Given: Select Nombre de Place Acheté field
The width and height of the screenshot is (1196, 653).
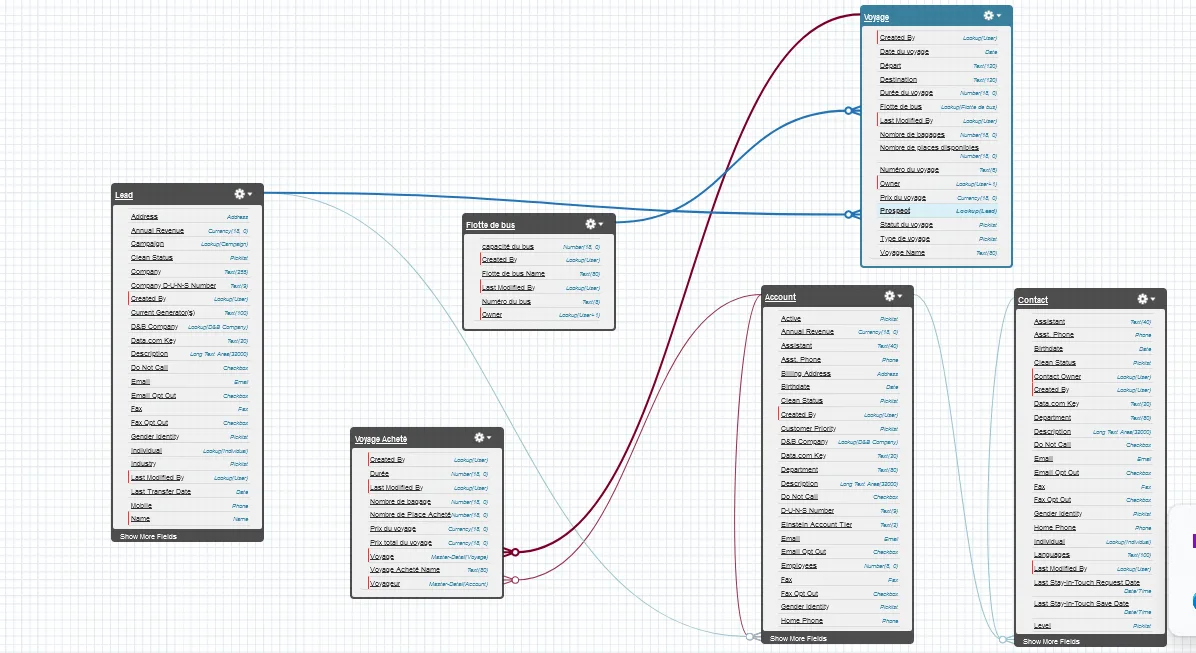Looking at the screenshot, I should coord(428,515).
